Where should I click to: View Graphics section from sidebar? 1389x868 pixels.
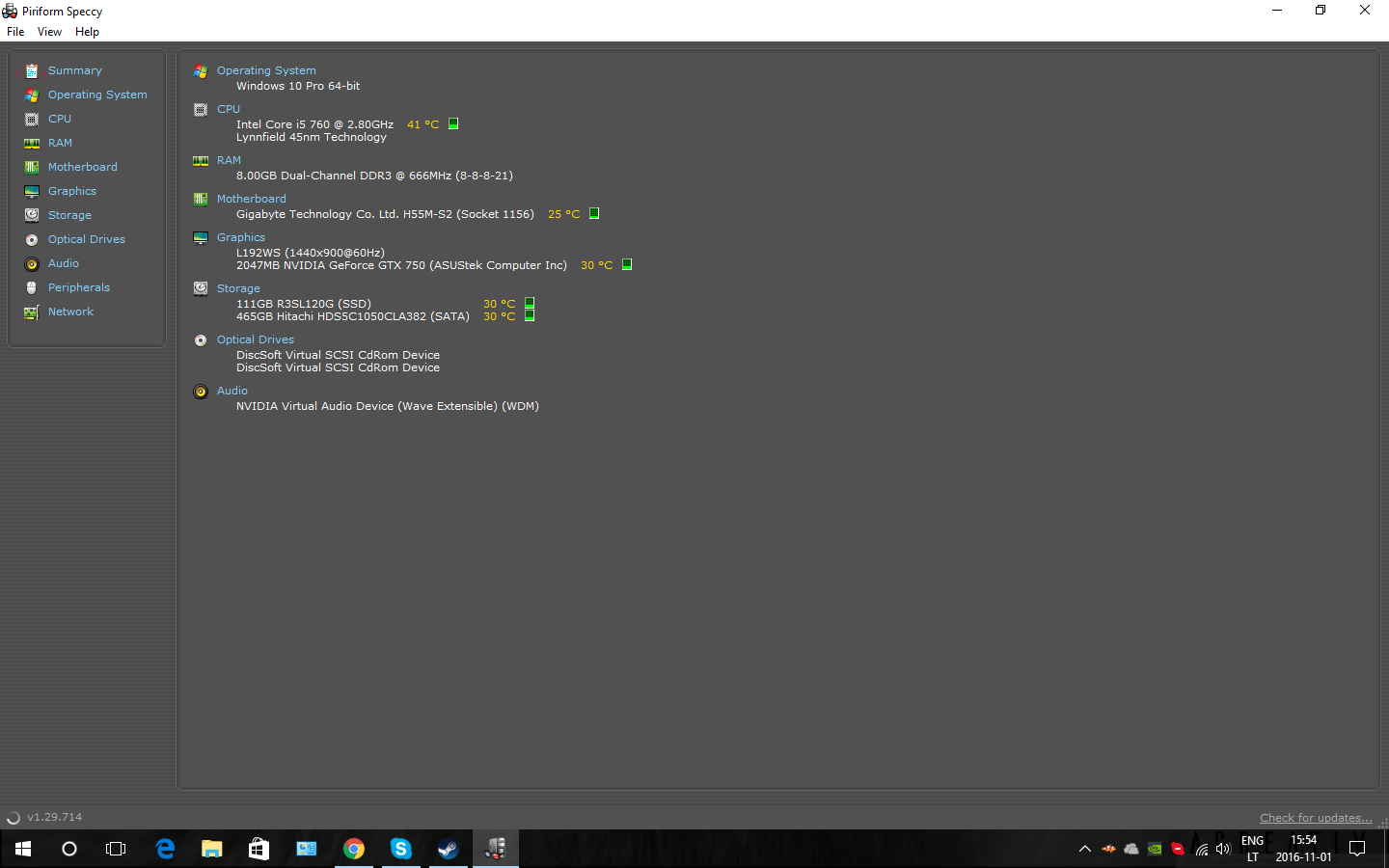pyautogui.click(x=72, y=191)
